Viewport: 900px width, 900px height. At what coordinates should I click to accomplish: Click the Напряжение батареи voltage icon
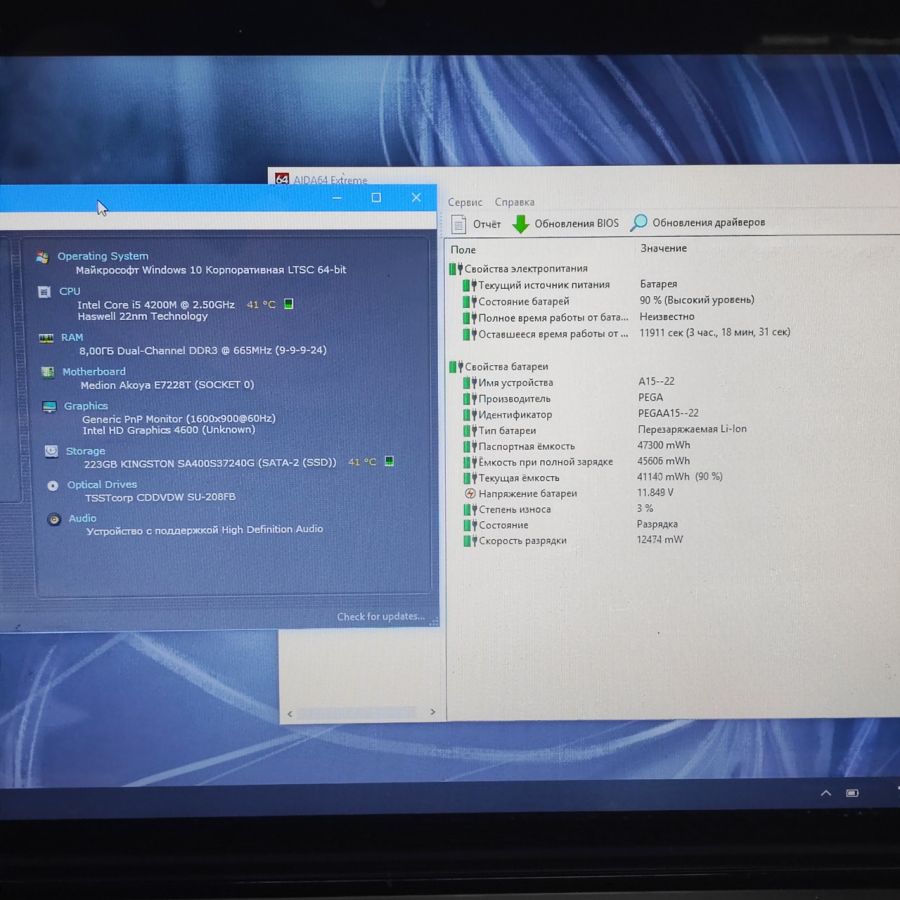coord(470,493)
